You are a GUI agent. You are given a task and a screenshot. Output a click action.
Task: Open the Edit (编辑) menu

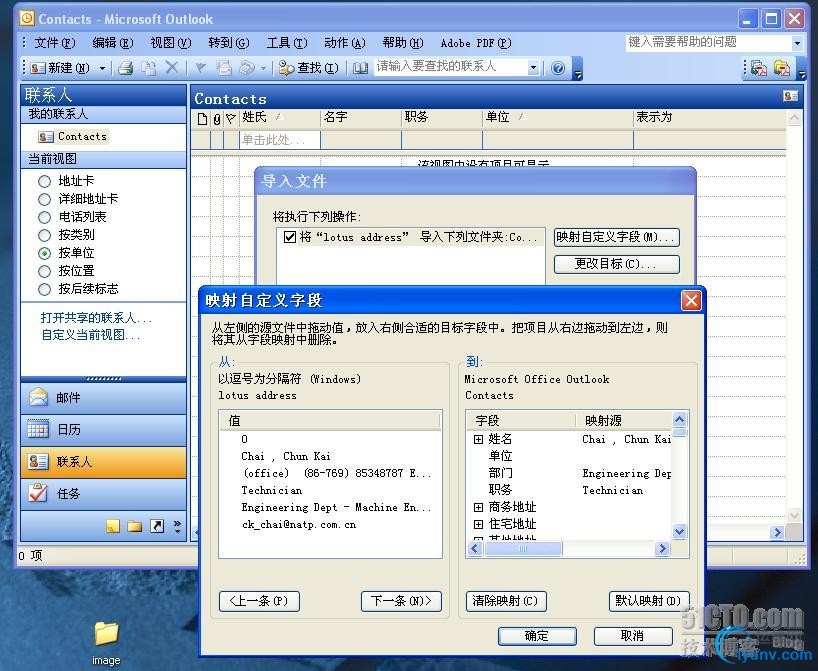[113, 43]
